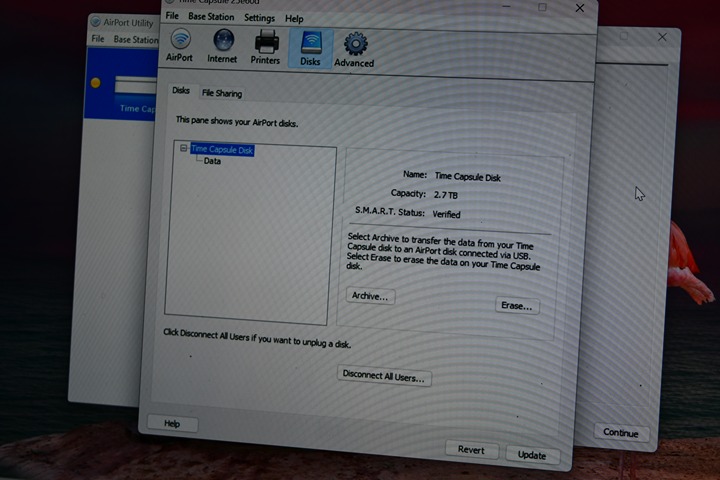Click Disconnect All Users... button

pos(384,376)
